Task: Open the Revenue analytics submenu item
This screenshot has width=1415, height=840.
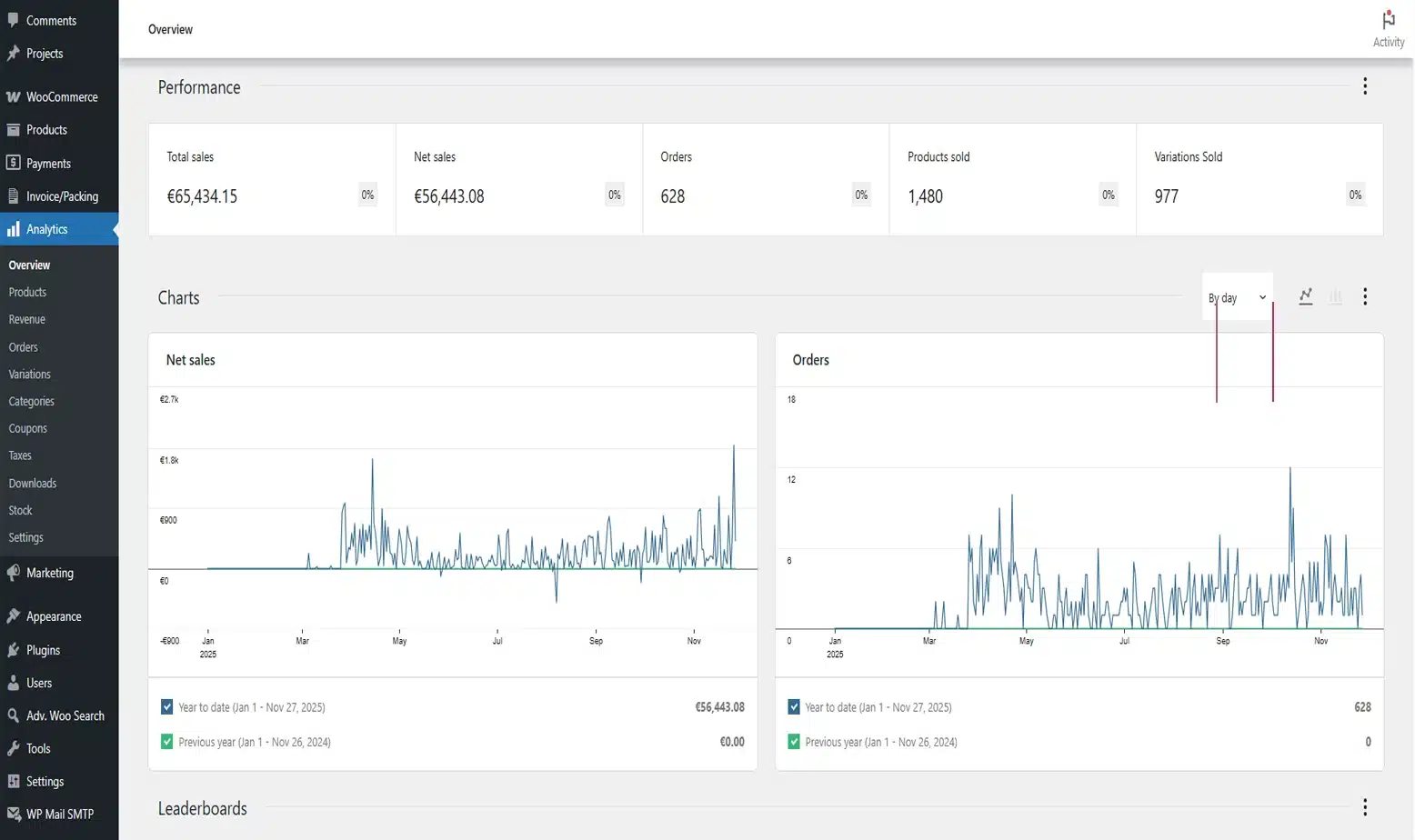Action: tap(27, 319)
